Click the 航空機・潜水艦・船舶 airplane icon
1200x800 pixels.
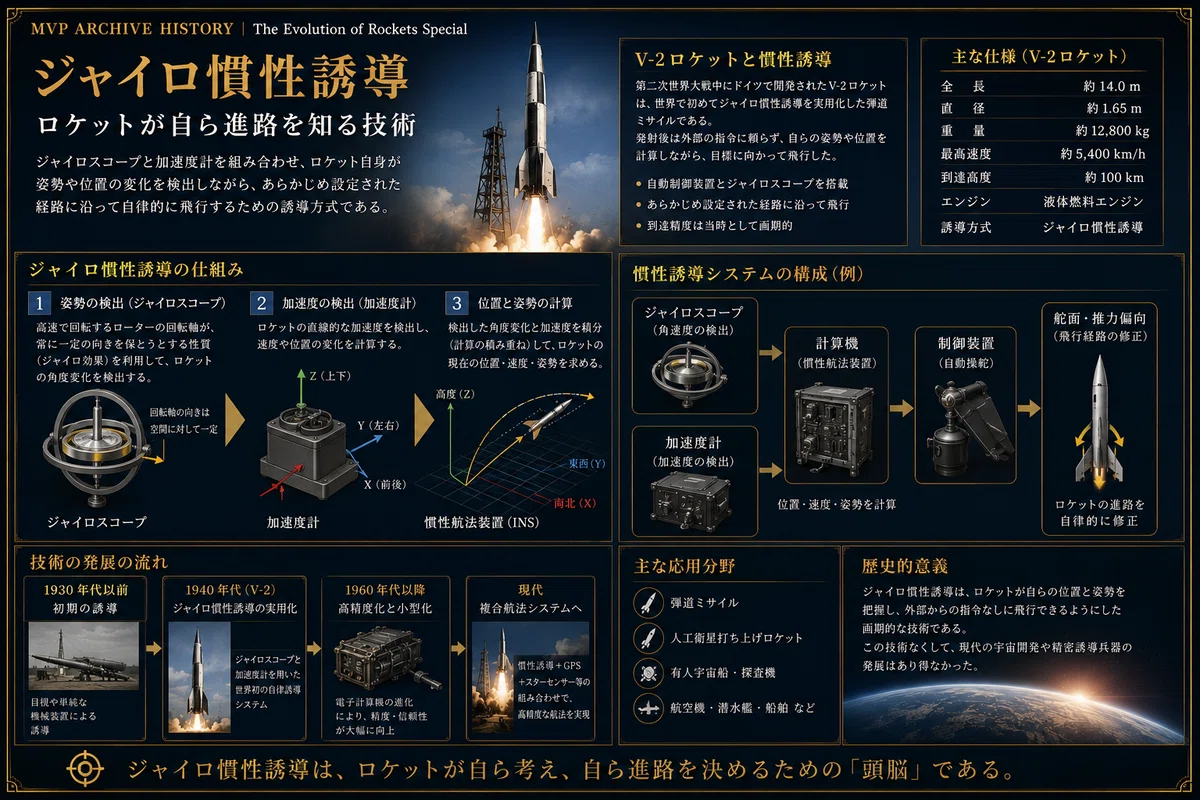[647, 707]
